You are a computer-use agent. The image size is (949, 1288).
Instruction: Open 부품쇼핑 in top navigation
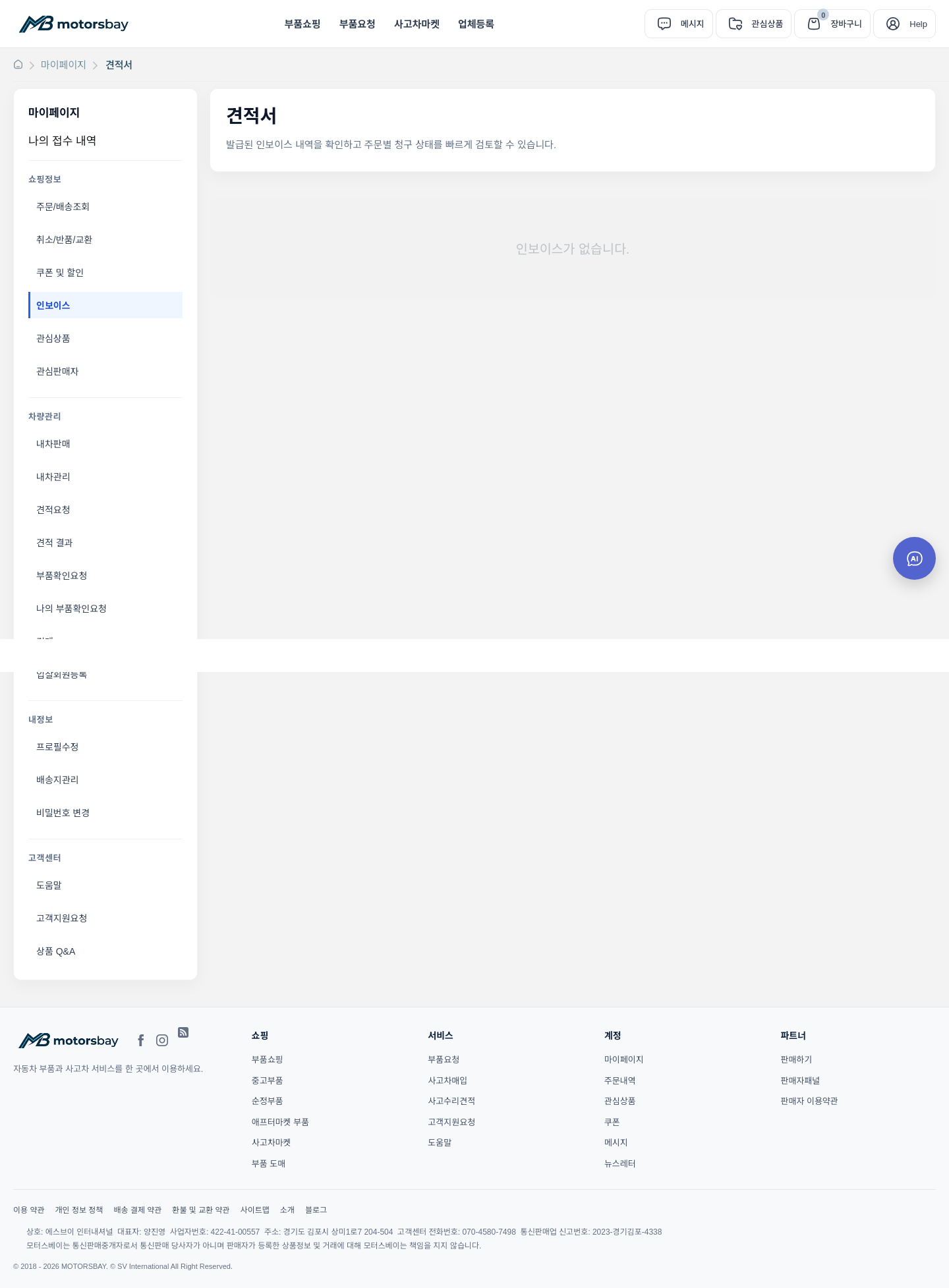click(302, 24)
